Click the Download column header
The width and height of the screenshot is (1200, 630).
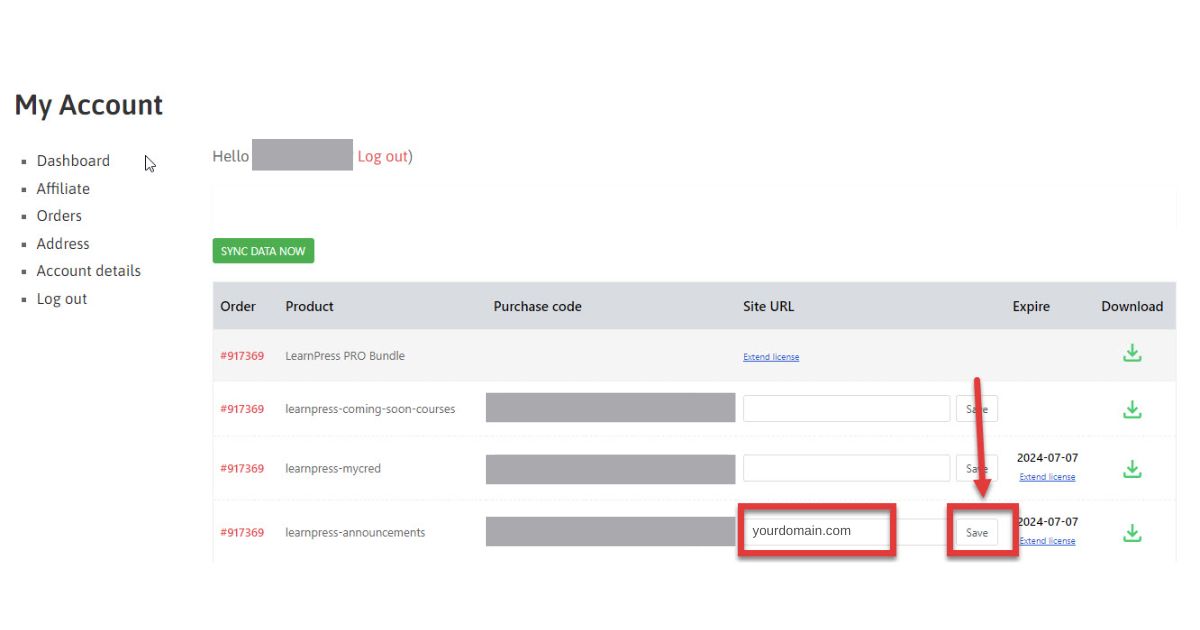[1132, 307]
